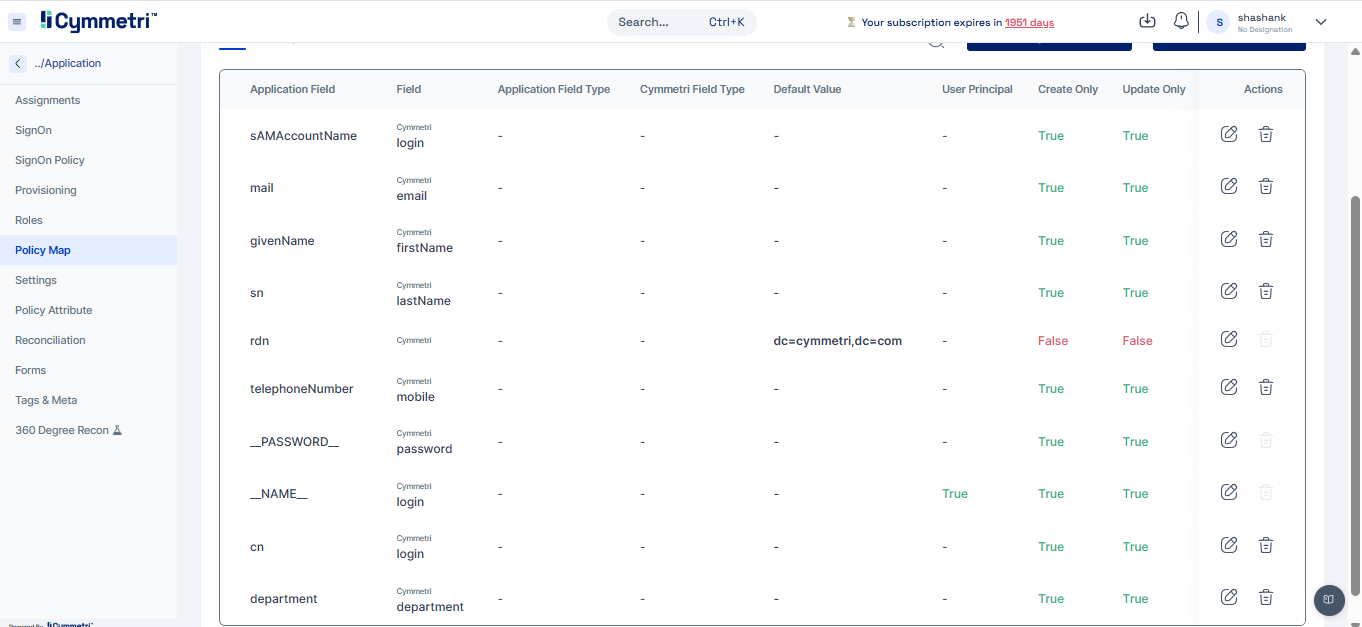Delete the sn mapping
1362x627 pixels.
pyautogui.click(x=1265, y=291)
